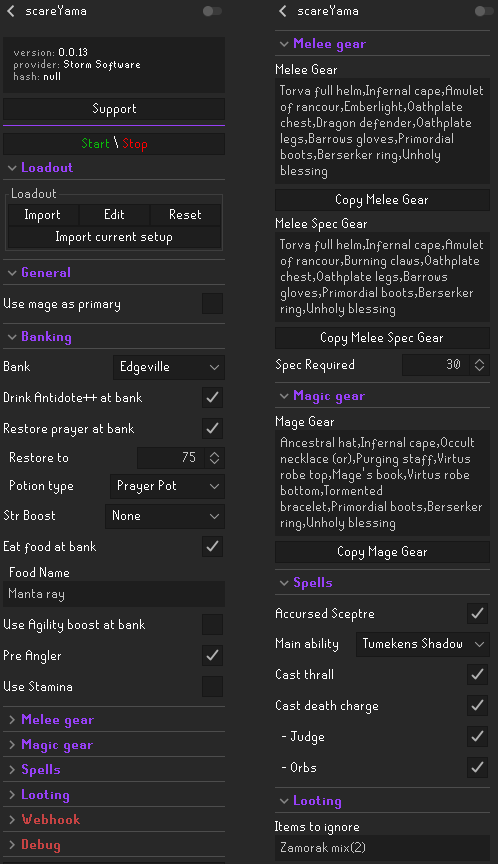Open the Potion type dropdown
The image size is (498, 864).
167,486
